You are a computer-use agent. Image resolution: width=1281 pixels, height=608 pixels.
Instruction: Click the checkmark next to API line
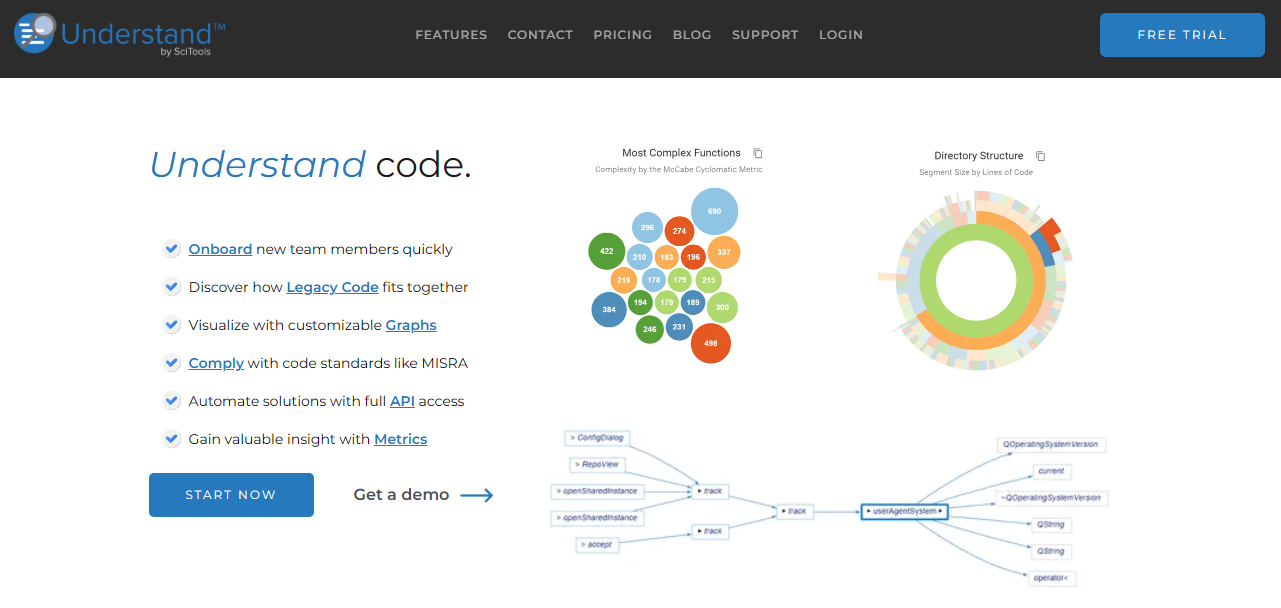(171, 401)
